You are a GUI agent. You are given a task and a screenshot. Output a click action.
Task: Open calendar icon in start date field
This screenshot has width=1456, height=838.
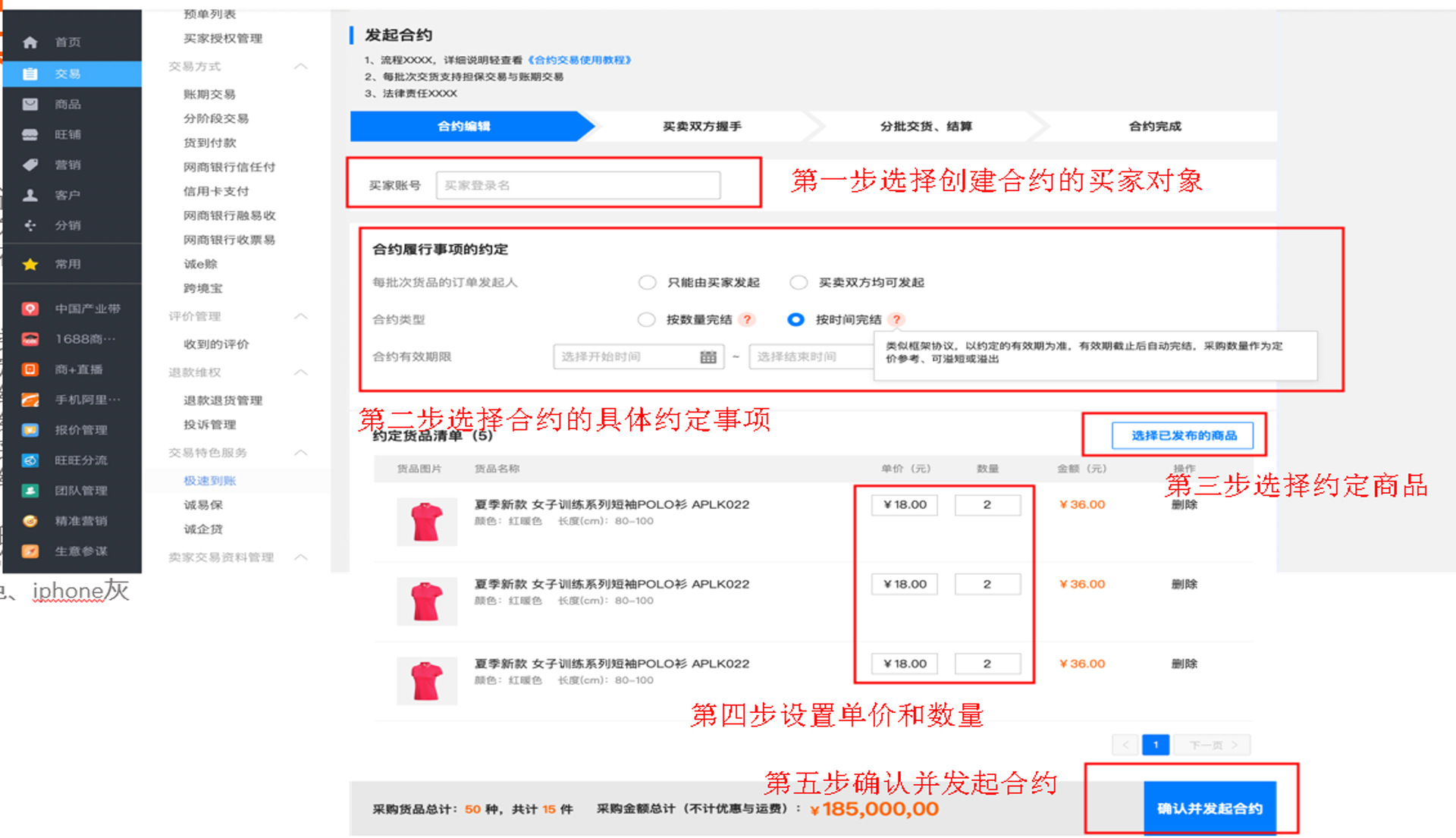point(708,356)
